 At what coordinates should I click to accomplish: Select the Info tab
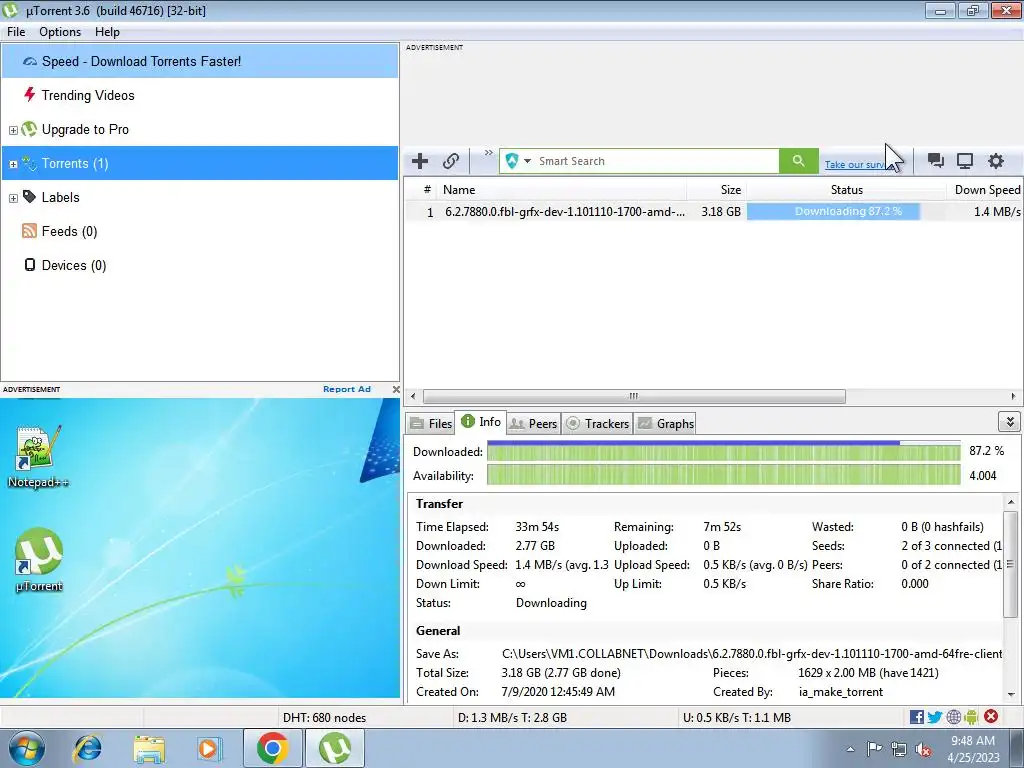click(481, 422)
